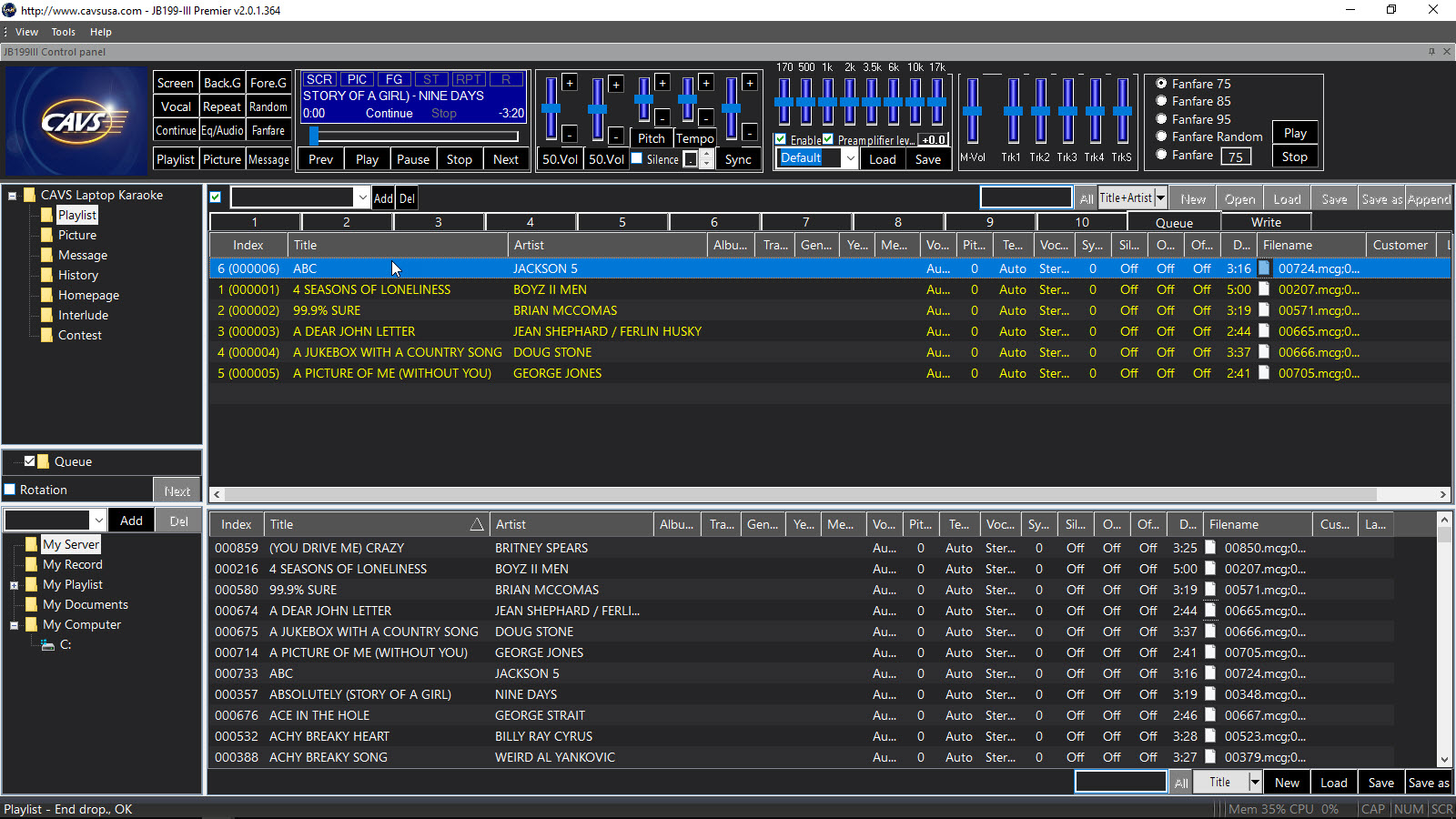Close the JB199III Control panel
Viewport: 1456px width, 819px height.
1447,52
